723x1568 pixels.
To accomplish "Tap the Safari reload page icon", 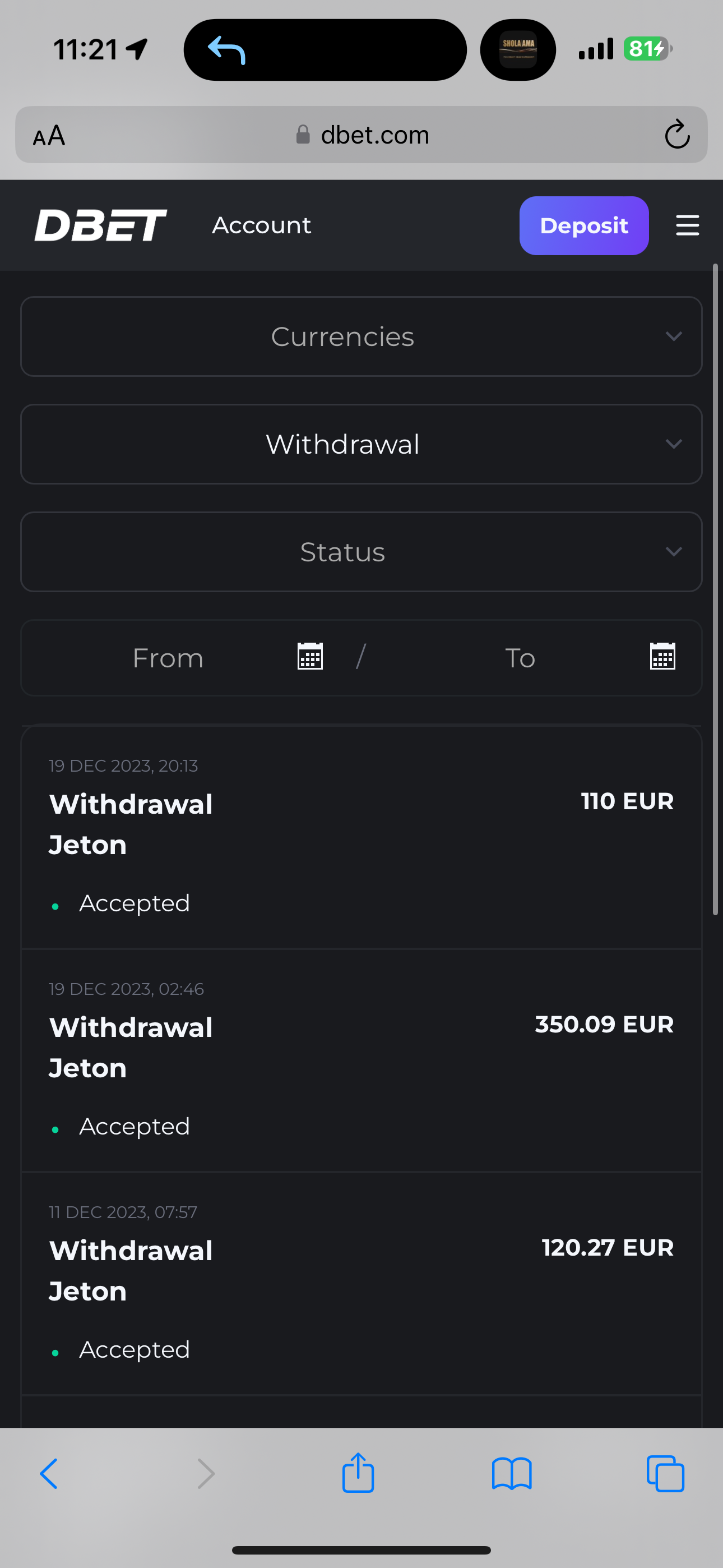I will (x=676, y=135).
